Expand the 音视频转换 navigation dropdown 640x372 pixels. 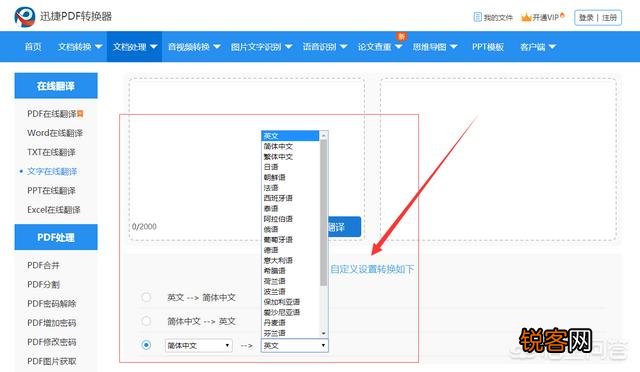[194, 47]
